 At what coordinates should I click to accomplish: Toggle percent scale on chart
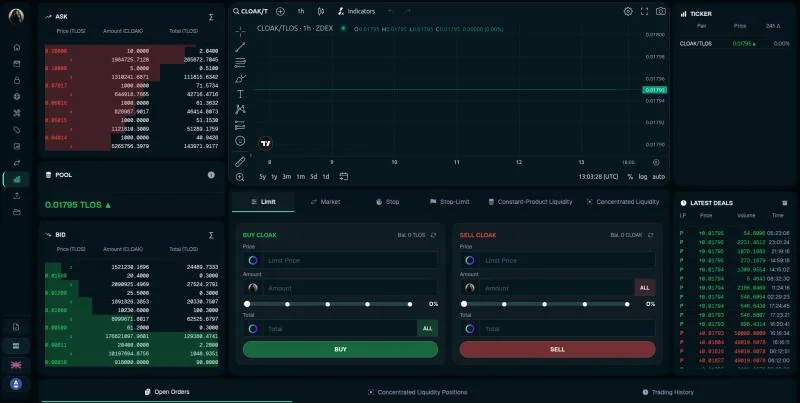(x=630, y=177)
